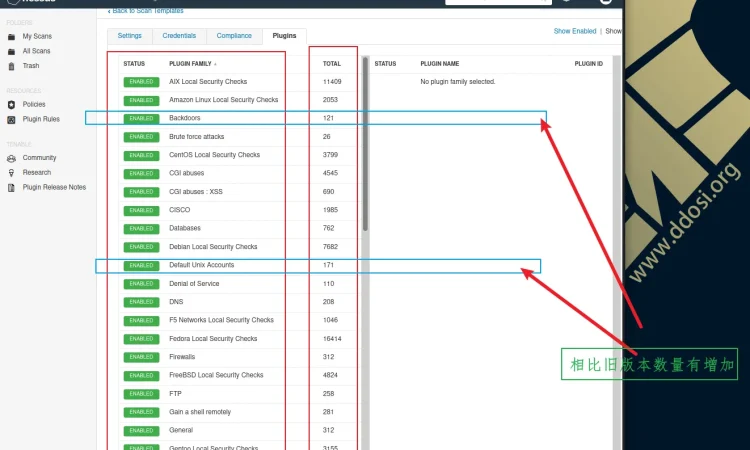This screenshot has width=750, height=450.
Task: Select Denial of Service family
Action: click(194, 284)
